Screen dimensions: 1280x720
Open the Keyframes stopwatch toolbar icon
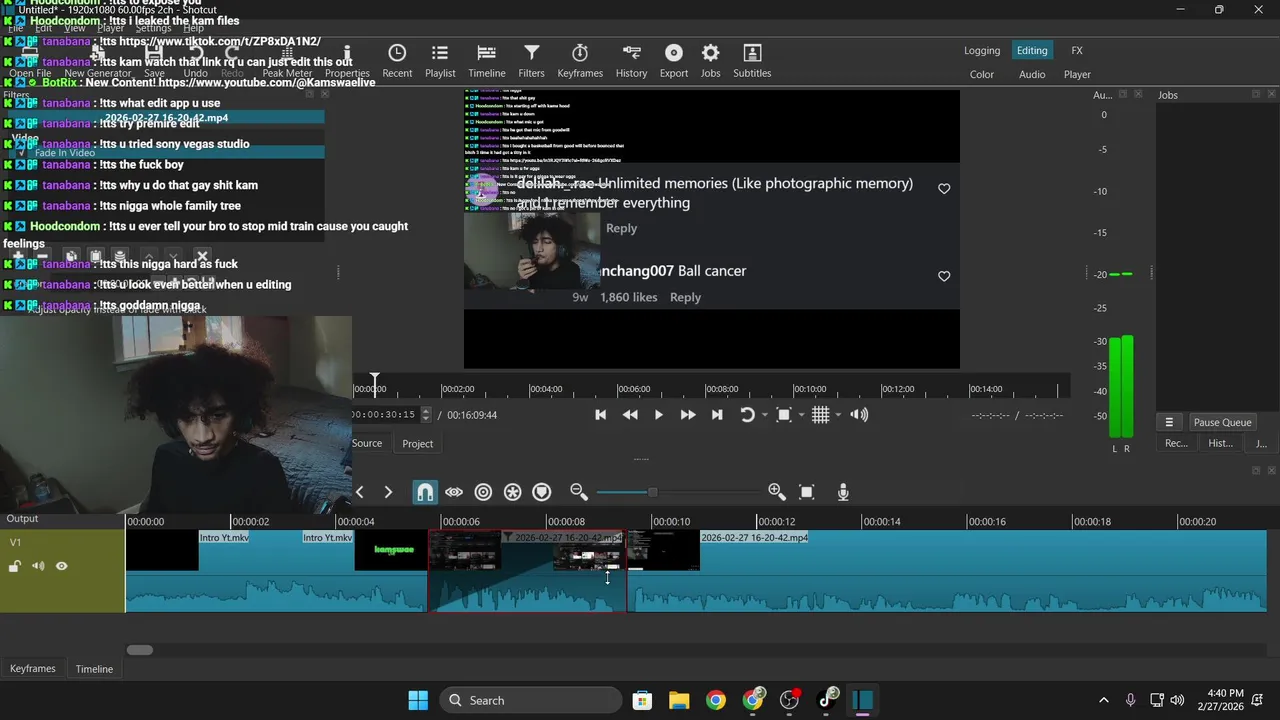[x=580, y=60]
